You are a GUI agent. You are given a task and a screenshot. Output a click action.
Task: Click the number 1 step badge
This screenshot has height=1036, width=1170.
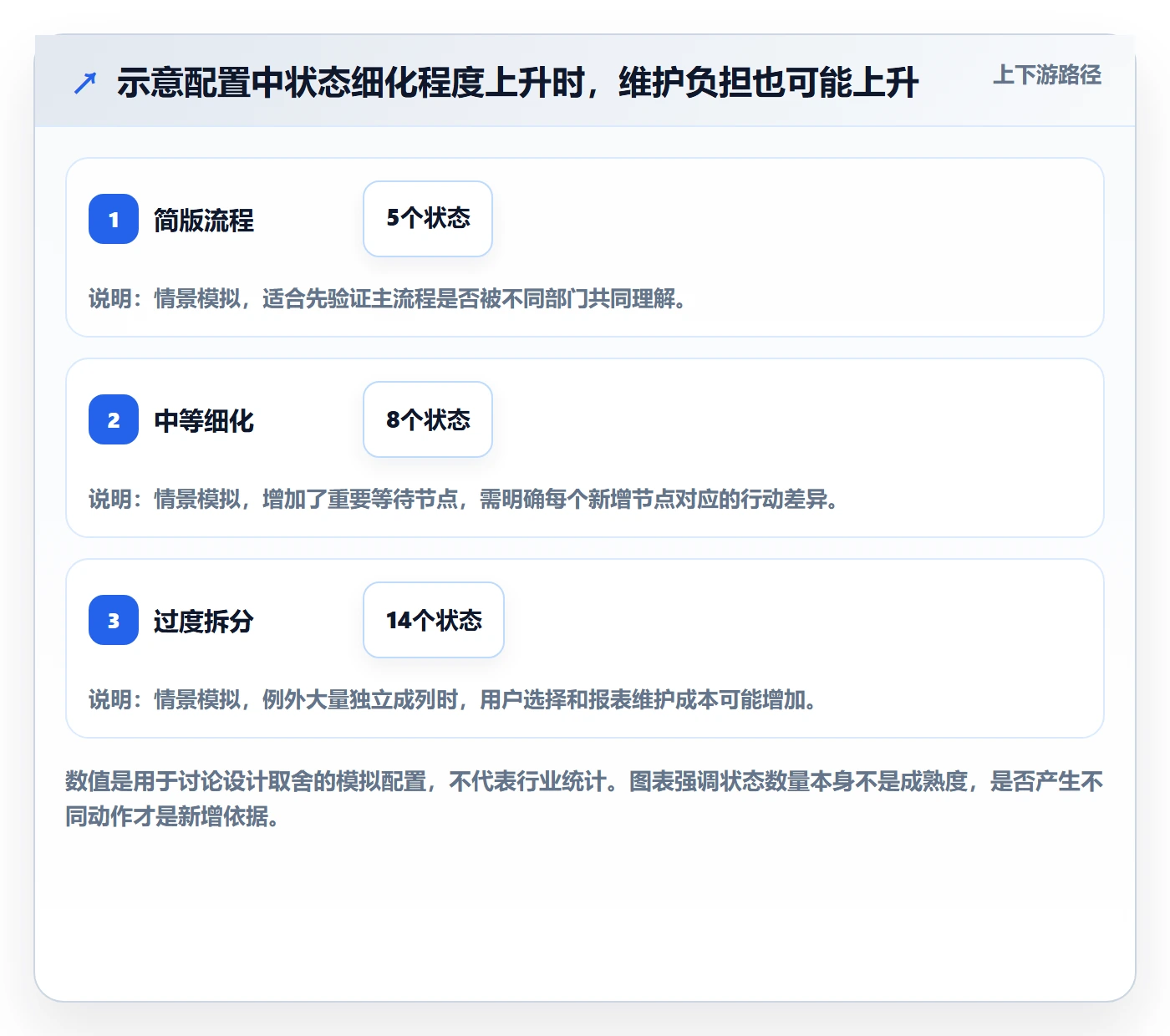[114, 219]
